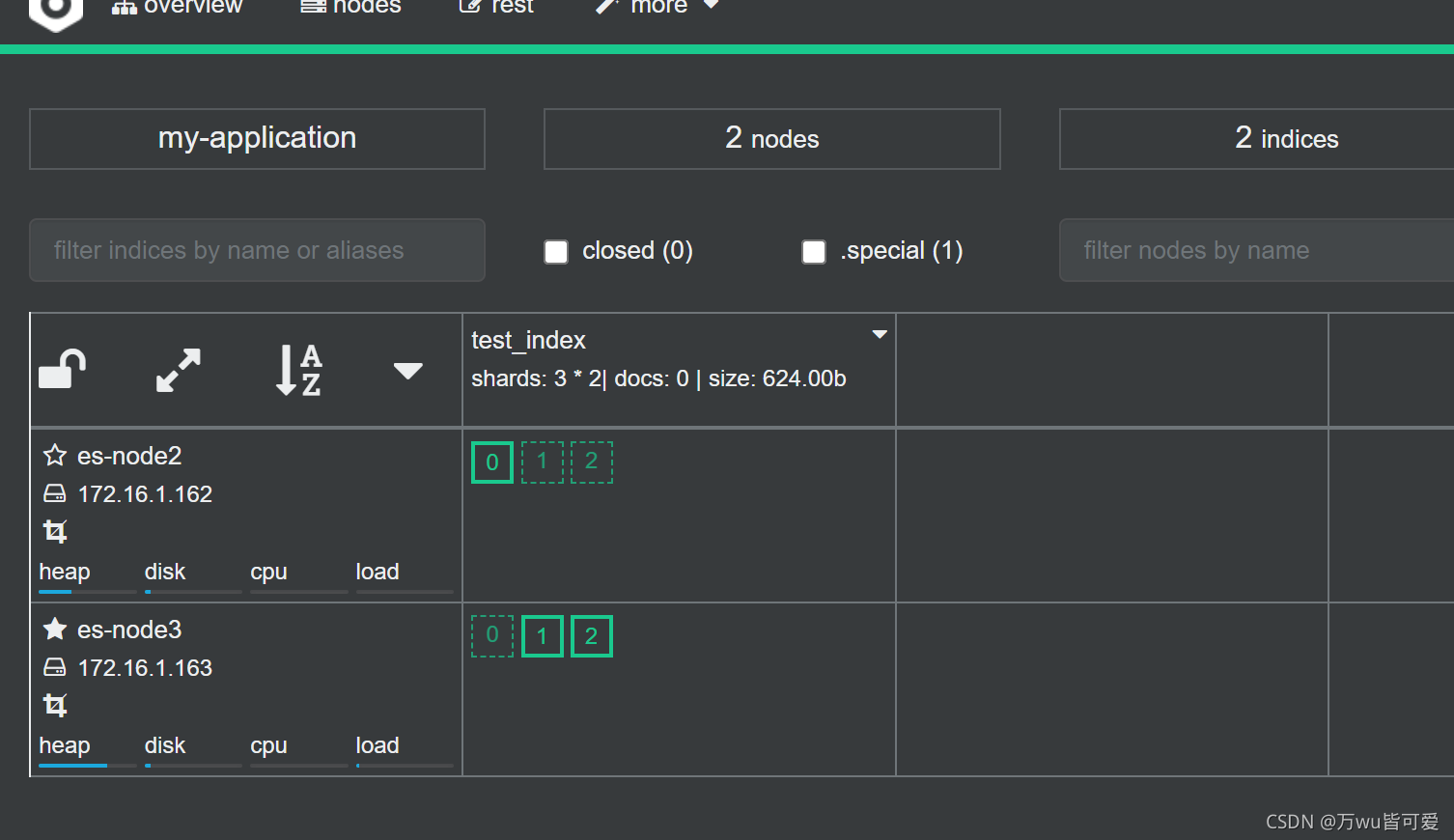
Task: Toggle the .special (1) checkbox
Action: pos(814,252)
